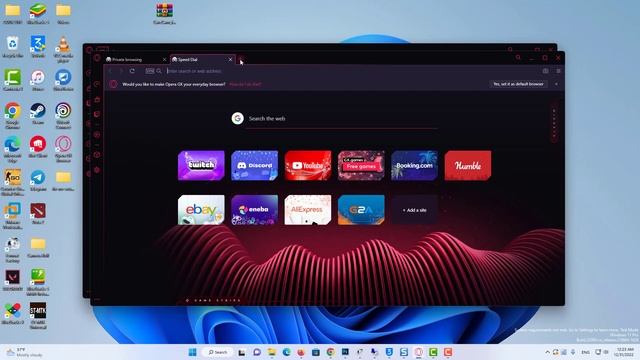Open the Easy setup menu icon

tap(558, 71)
